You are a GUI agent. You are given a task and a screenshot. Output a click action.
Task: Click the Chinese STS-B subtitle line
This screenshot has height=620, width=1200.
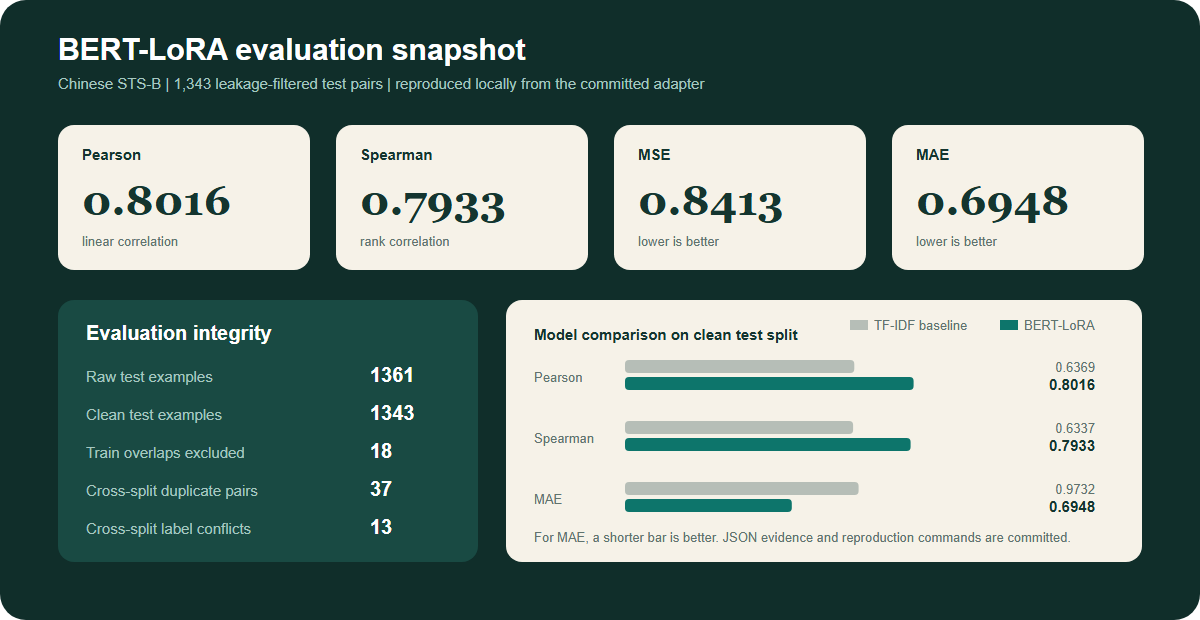(381, 84)
